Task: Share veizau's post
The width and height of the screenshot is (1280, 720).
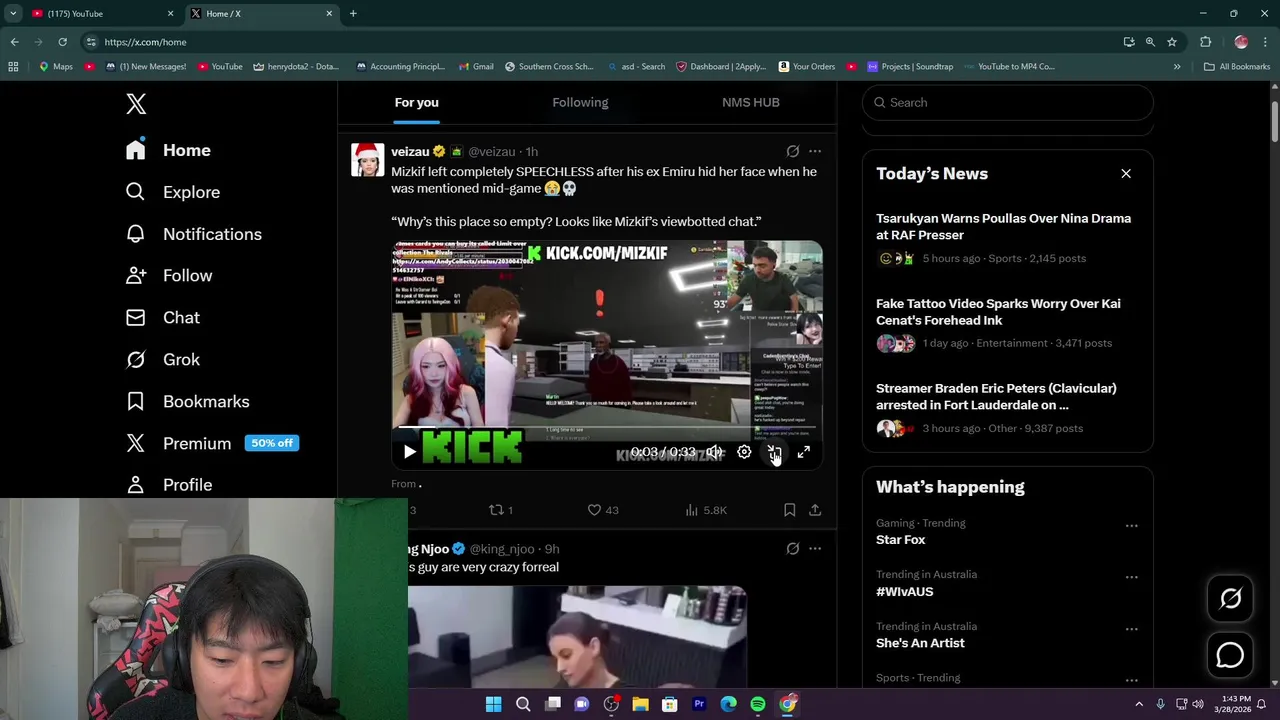Action: (x=815, y=510)
